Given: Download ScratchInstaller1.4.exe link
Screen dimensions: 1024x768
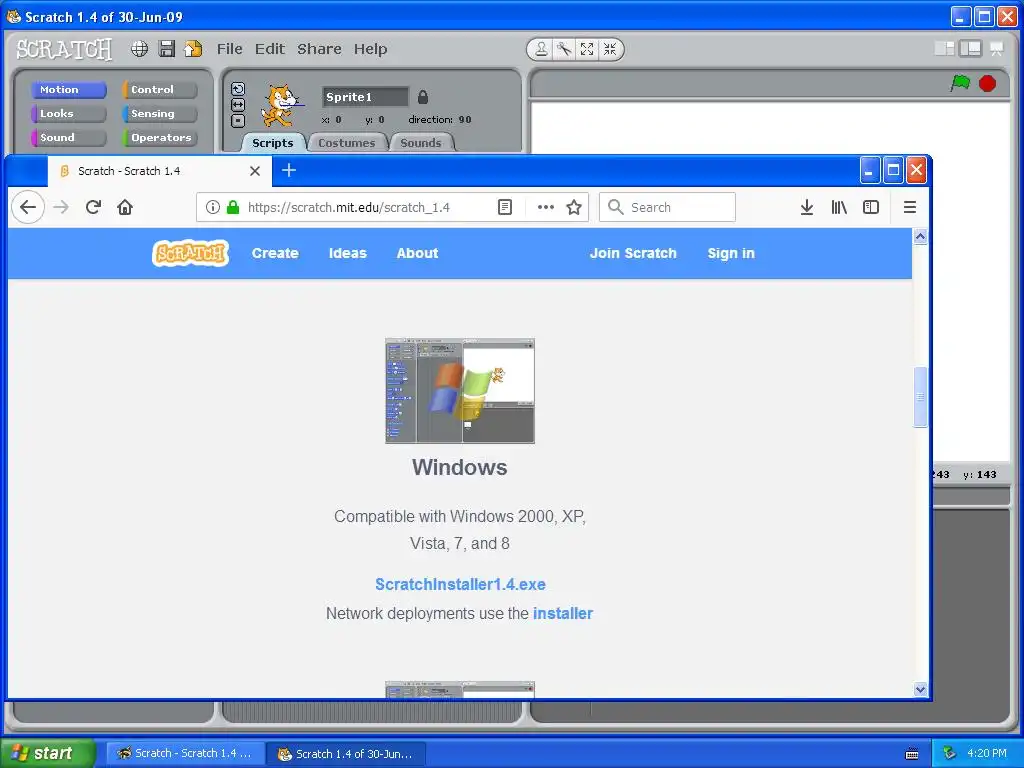Looking at the screenshot, I should (x=460, y=584).
